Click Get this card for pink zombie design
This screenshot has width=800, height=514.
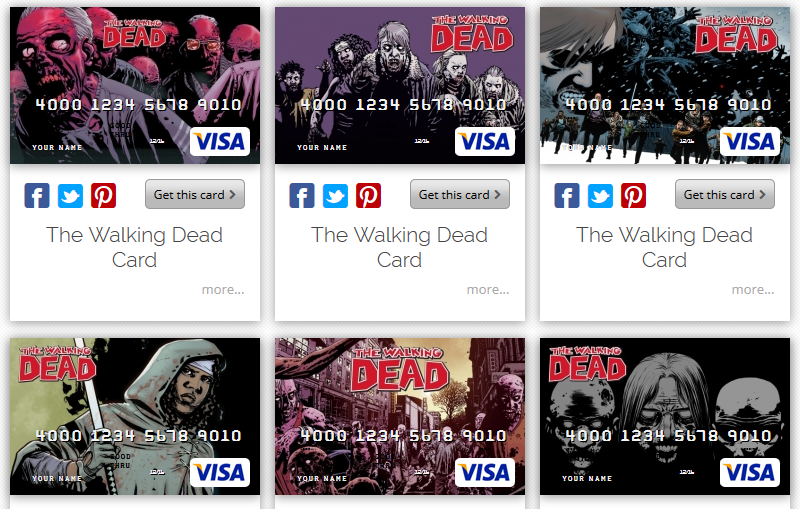click(x=195, y=194)
